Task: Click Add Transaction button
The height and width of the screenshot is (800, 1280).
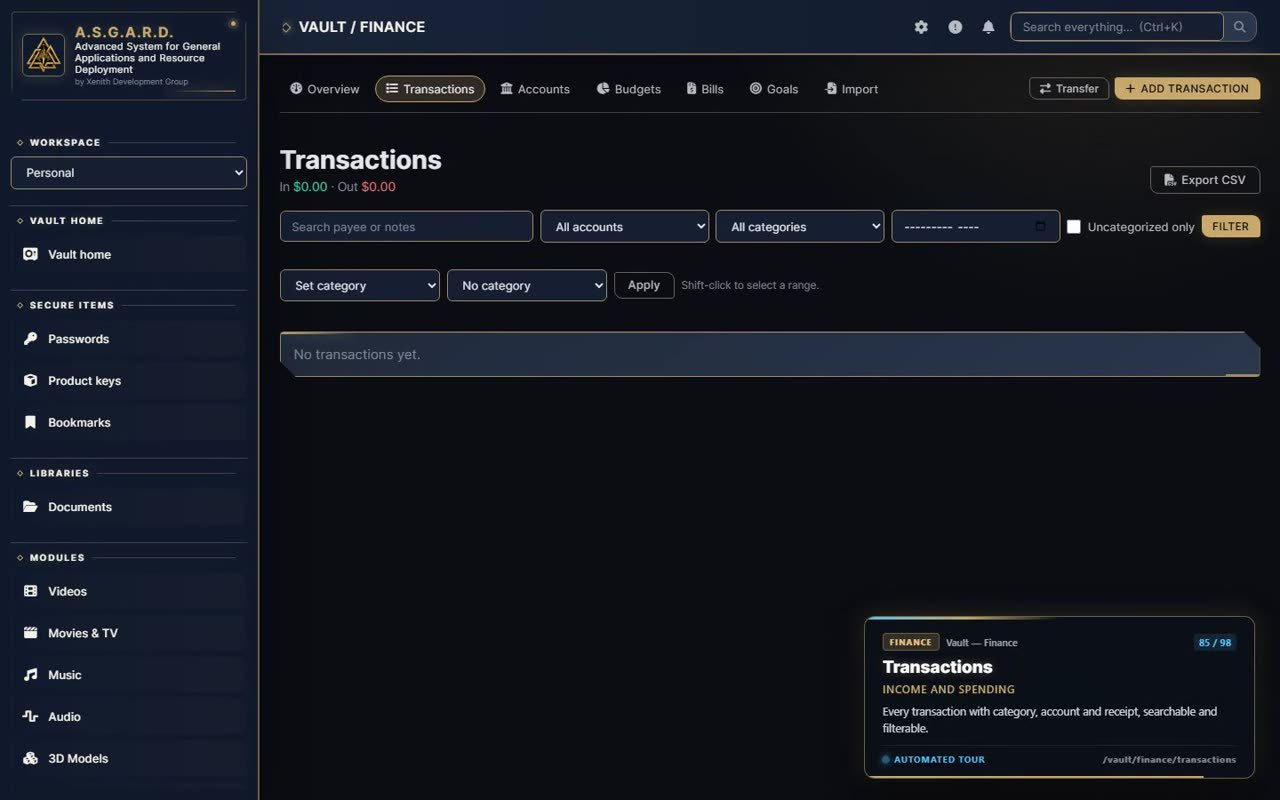Action: (x=1187, y=88)
